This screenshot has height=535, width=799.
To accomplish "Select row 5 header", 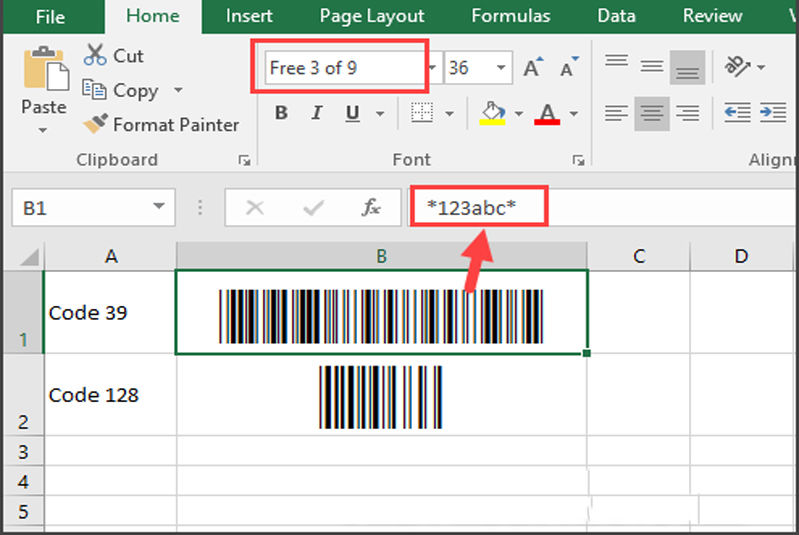I will [x=22, y=511].
